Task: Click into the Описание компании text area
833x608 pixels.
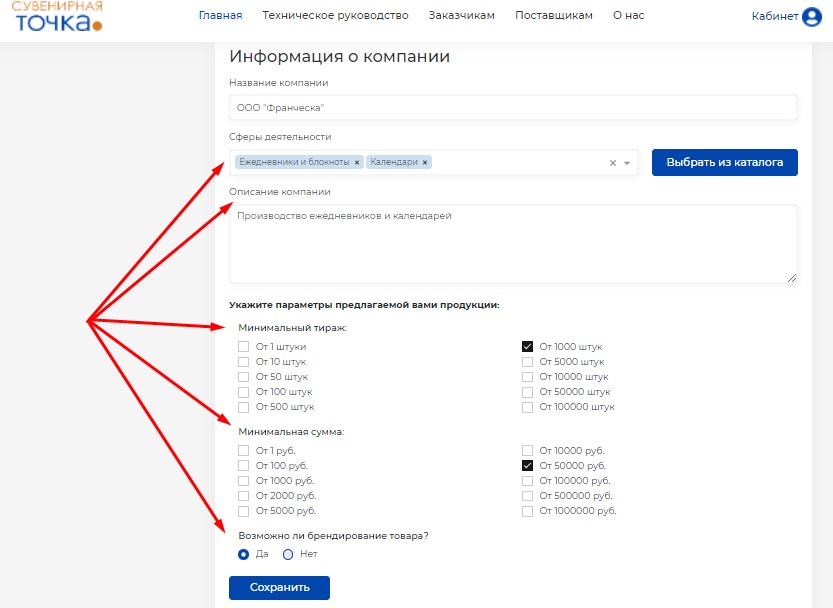Action: [513, 244]
